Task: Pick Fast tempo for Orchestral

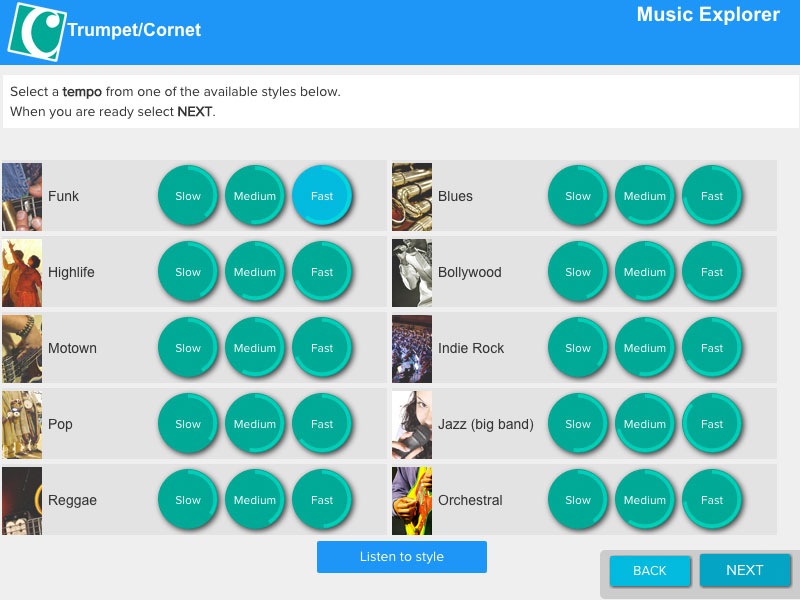Action: pos(712,500)
